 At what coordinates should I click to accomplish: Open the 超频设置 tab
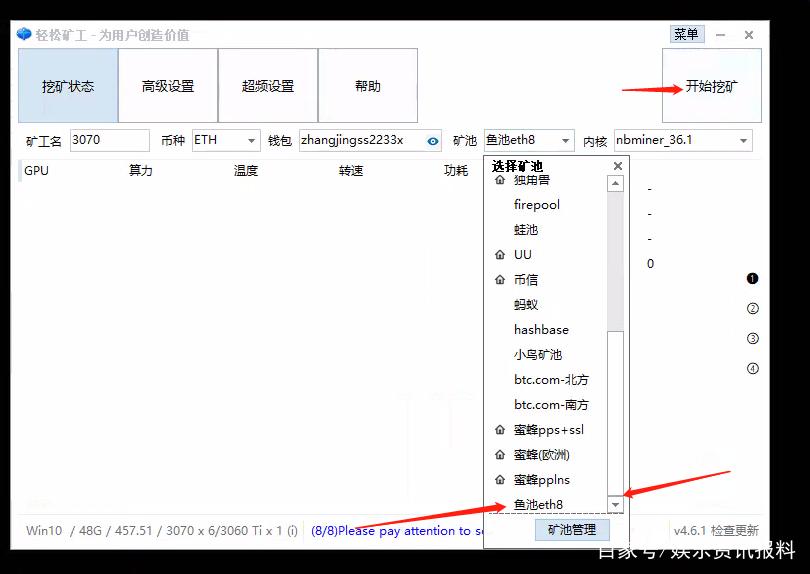click(268, 86)
